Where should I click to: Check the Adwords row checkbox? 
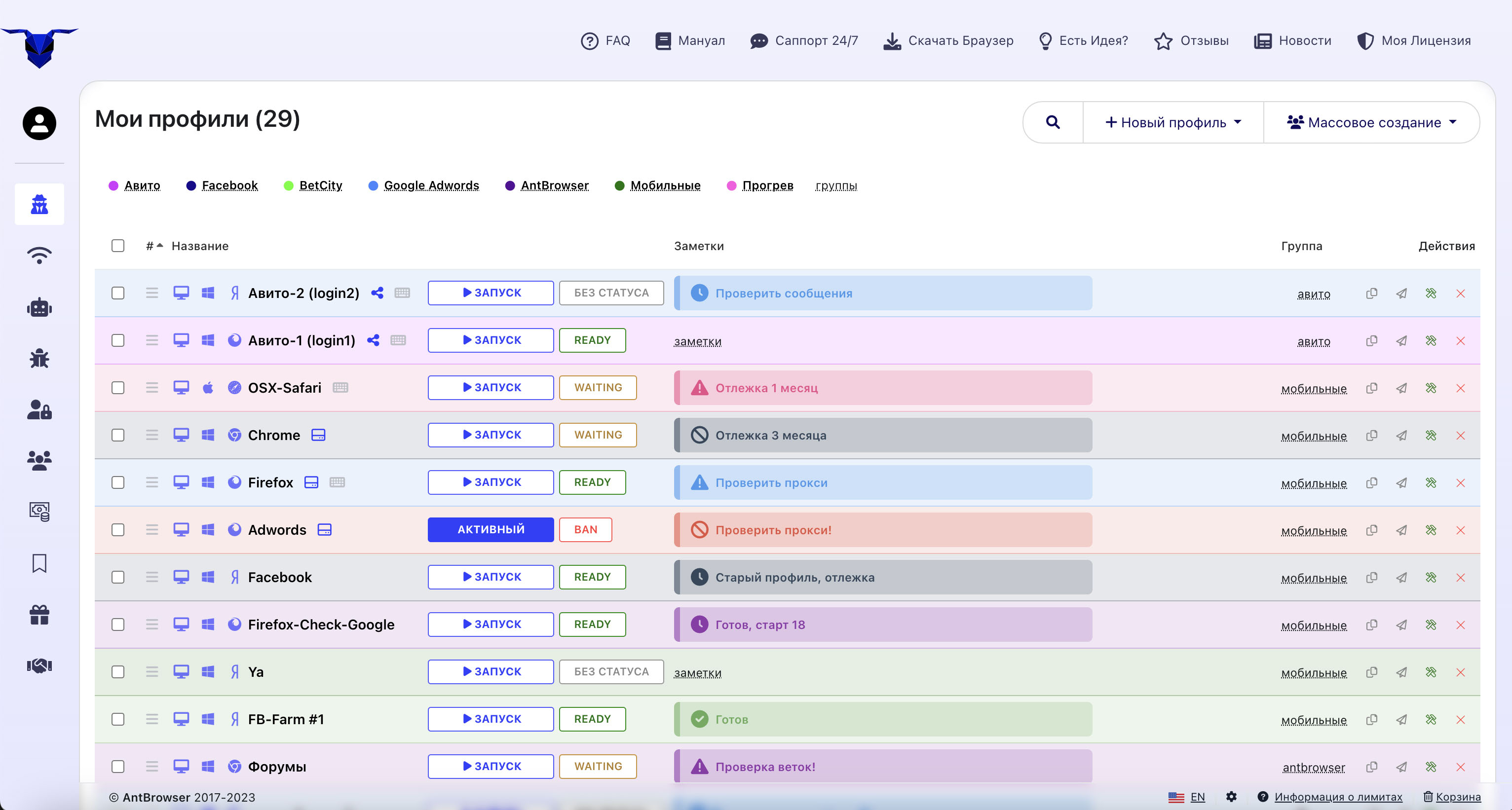(118, 529)
